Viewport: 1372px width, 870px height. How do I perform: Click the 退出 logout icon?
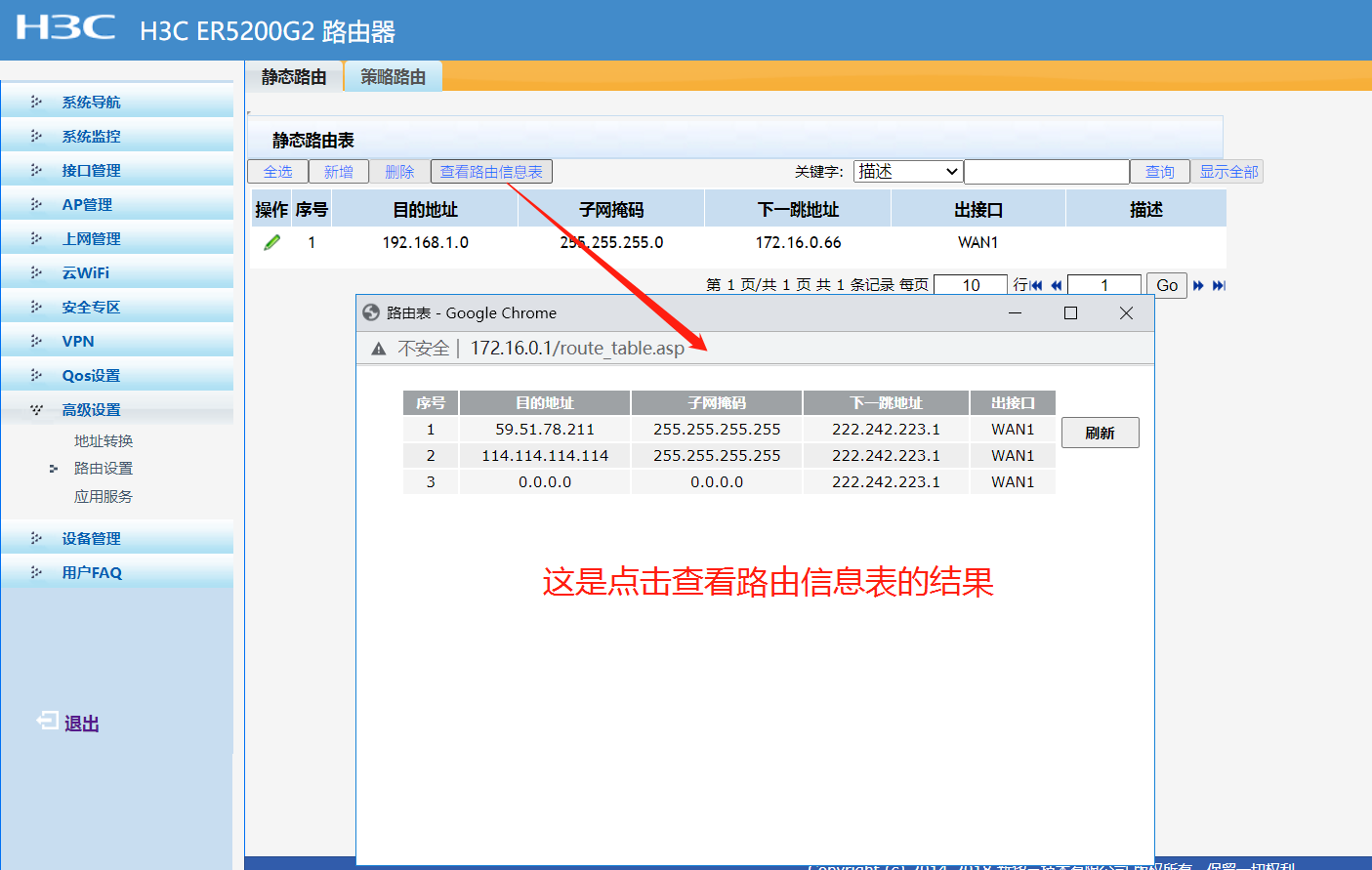tap(47, 721)
